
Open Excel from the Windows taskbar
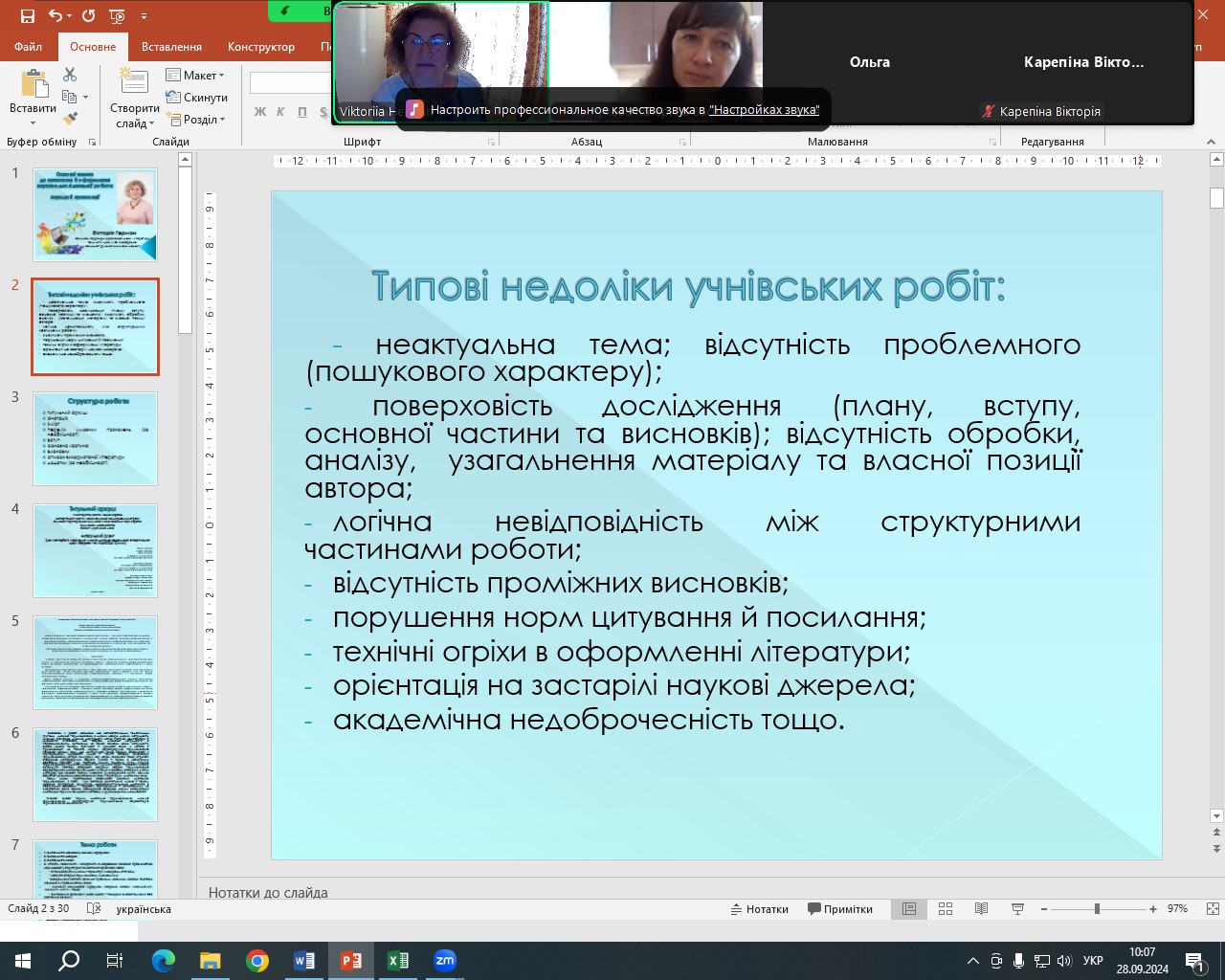point(398,961)
